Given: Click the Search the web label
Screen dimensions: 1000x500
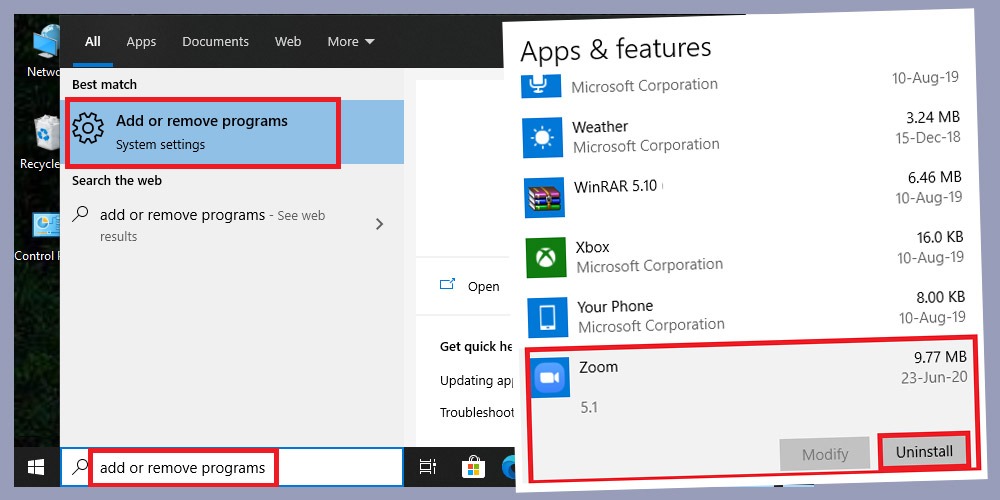Looking at the screenshot, I should [117, 180].
